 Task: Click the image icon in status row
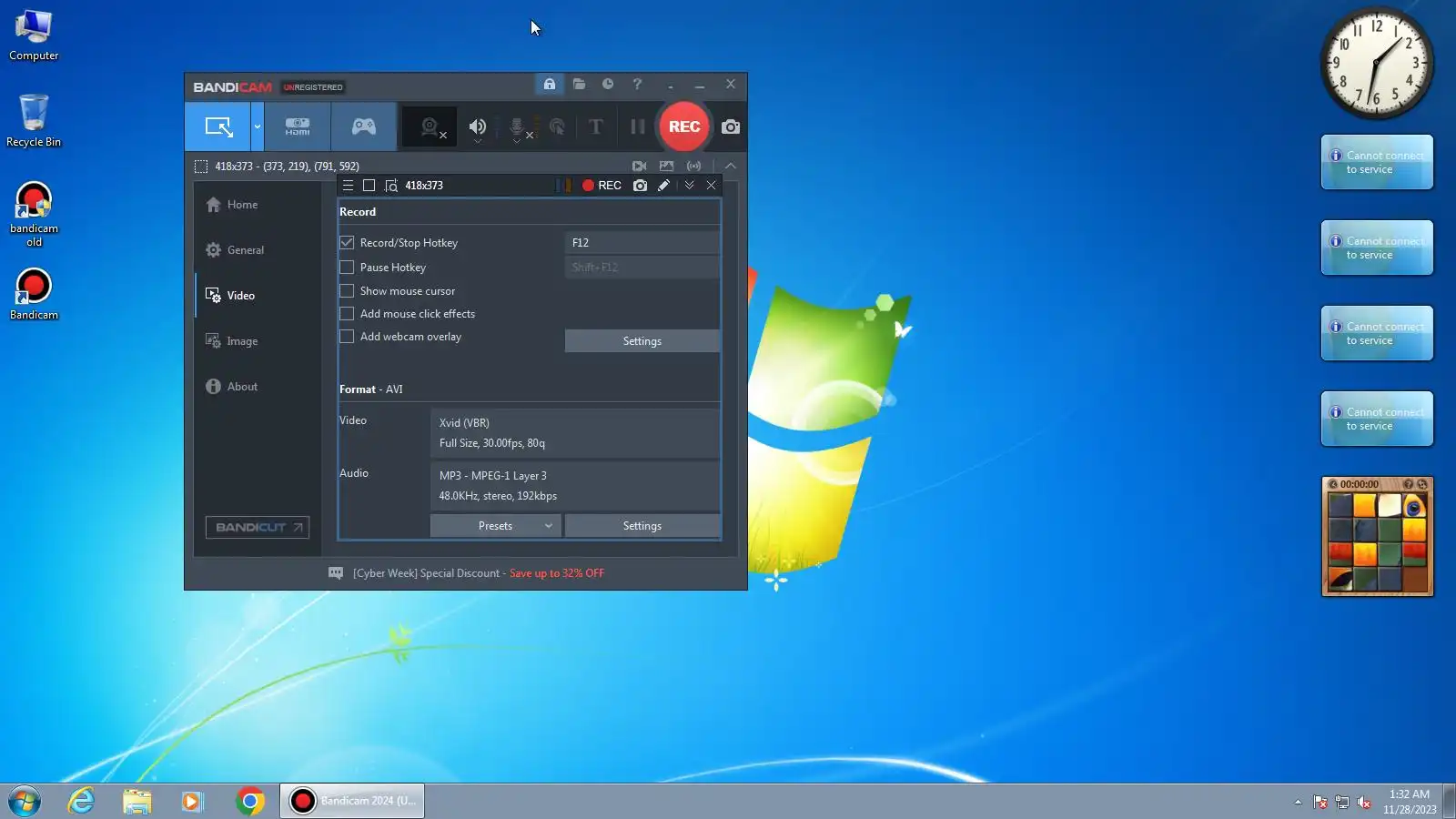click(667, 167)
